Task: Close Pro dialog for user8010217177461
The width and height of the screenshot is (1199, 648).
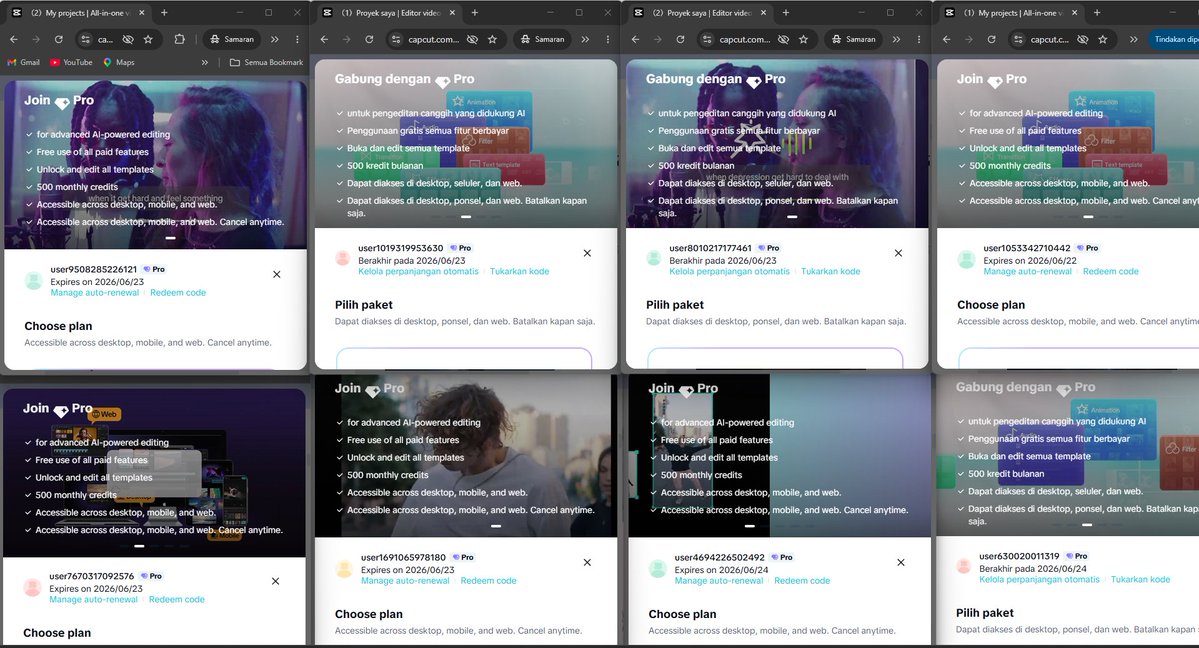Action: [x=898, y=253]
